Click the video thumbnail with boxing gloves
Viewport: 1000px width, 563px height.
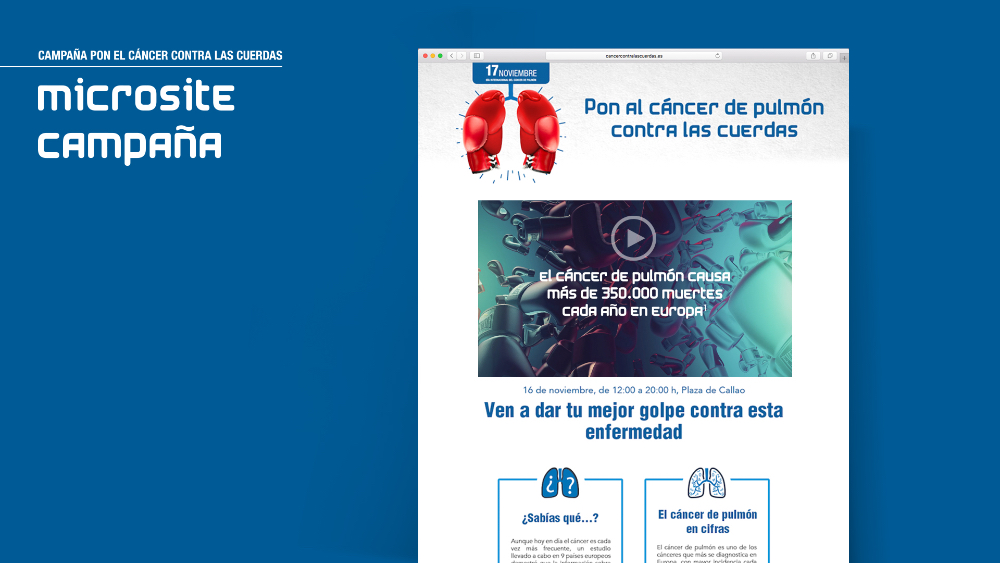[x=635, y=288]
